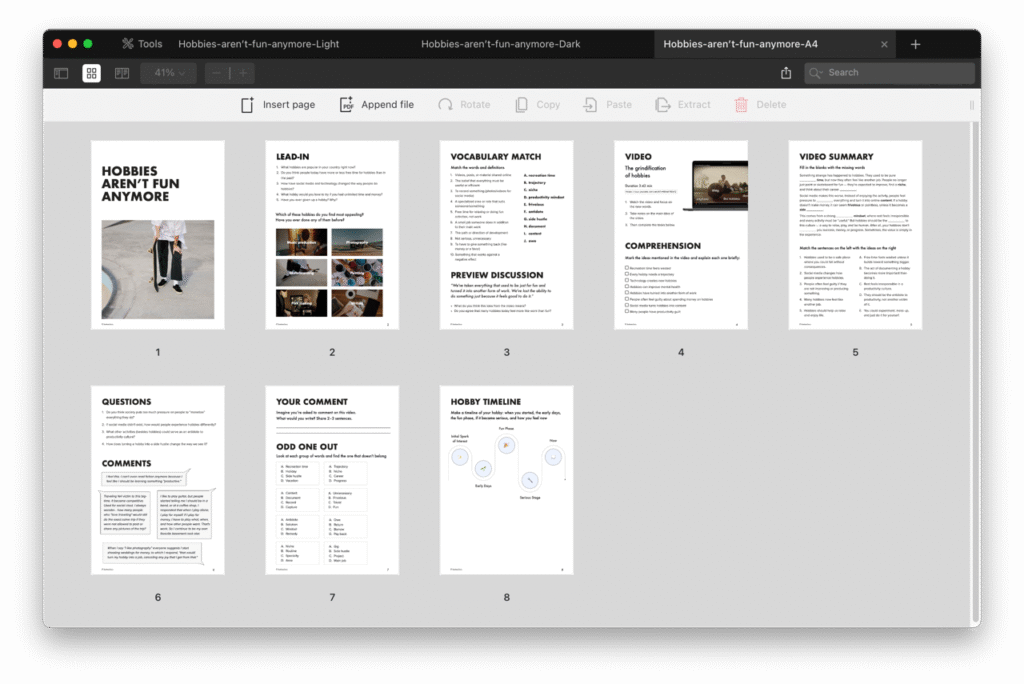This screenshot has width=1024, height=684.
Task: Click the Rotate page icon
Action: 442,105
